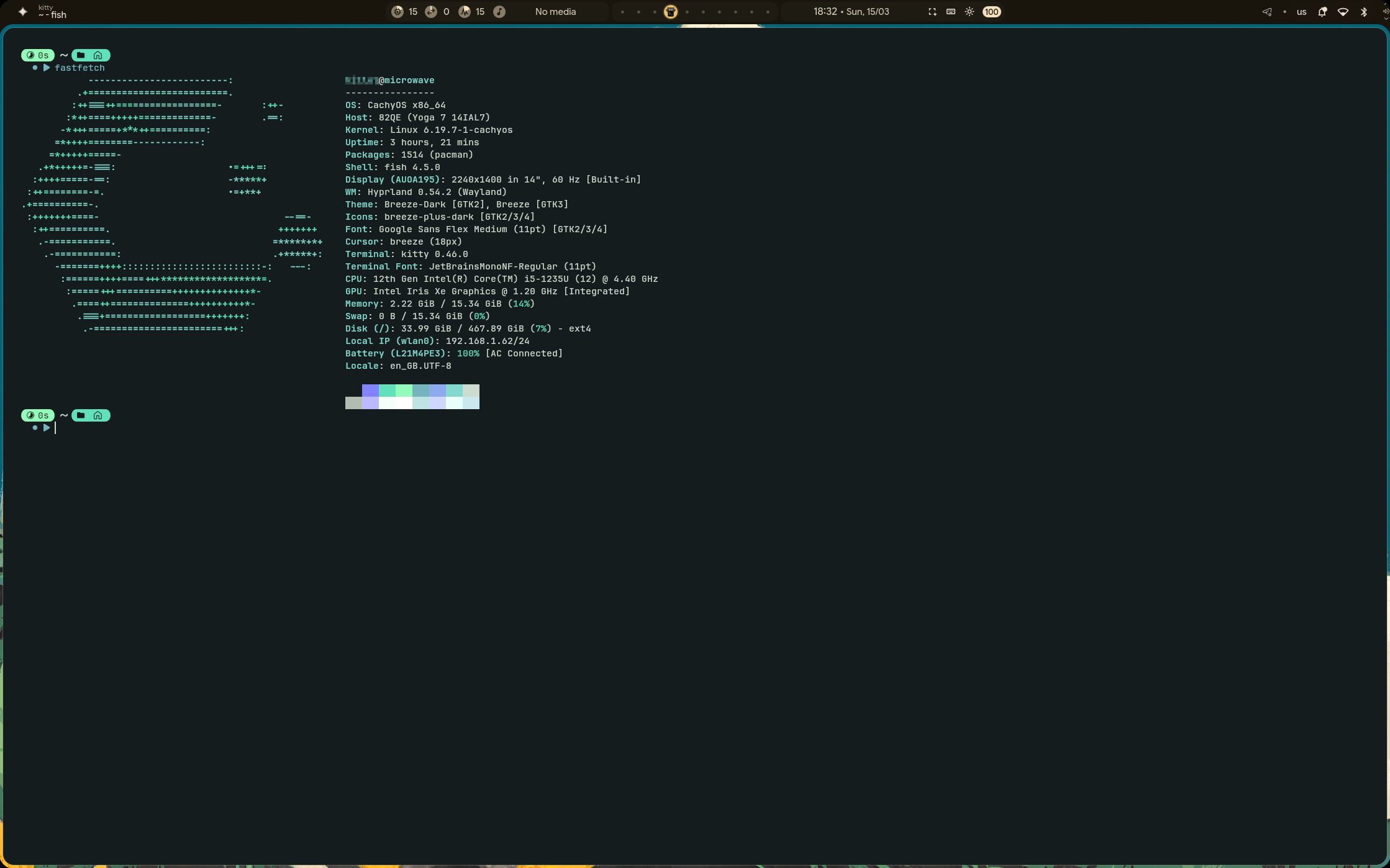Click the 'kitty ~ fish' window title
This screenshot has width=1390, height=868.
(53, 12)
